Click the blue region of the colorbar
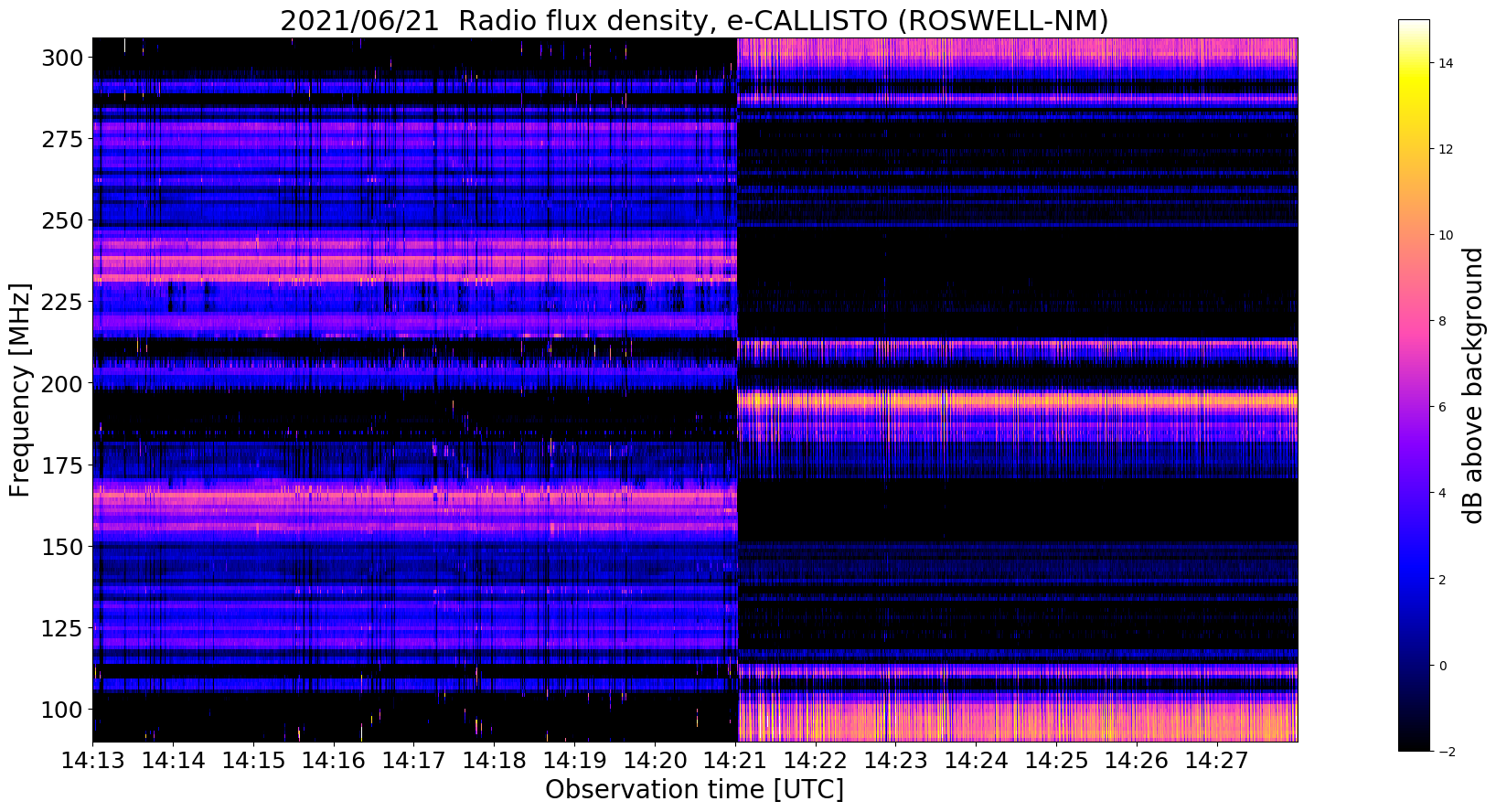Image resolution: width=1496 pixels, height=812 pixels. coord(1414,567)
